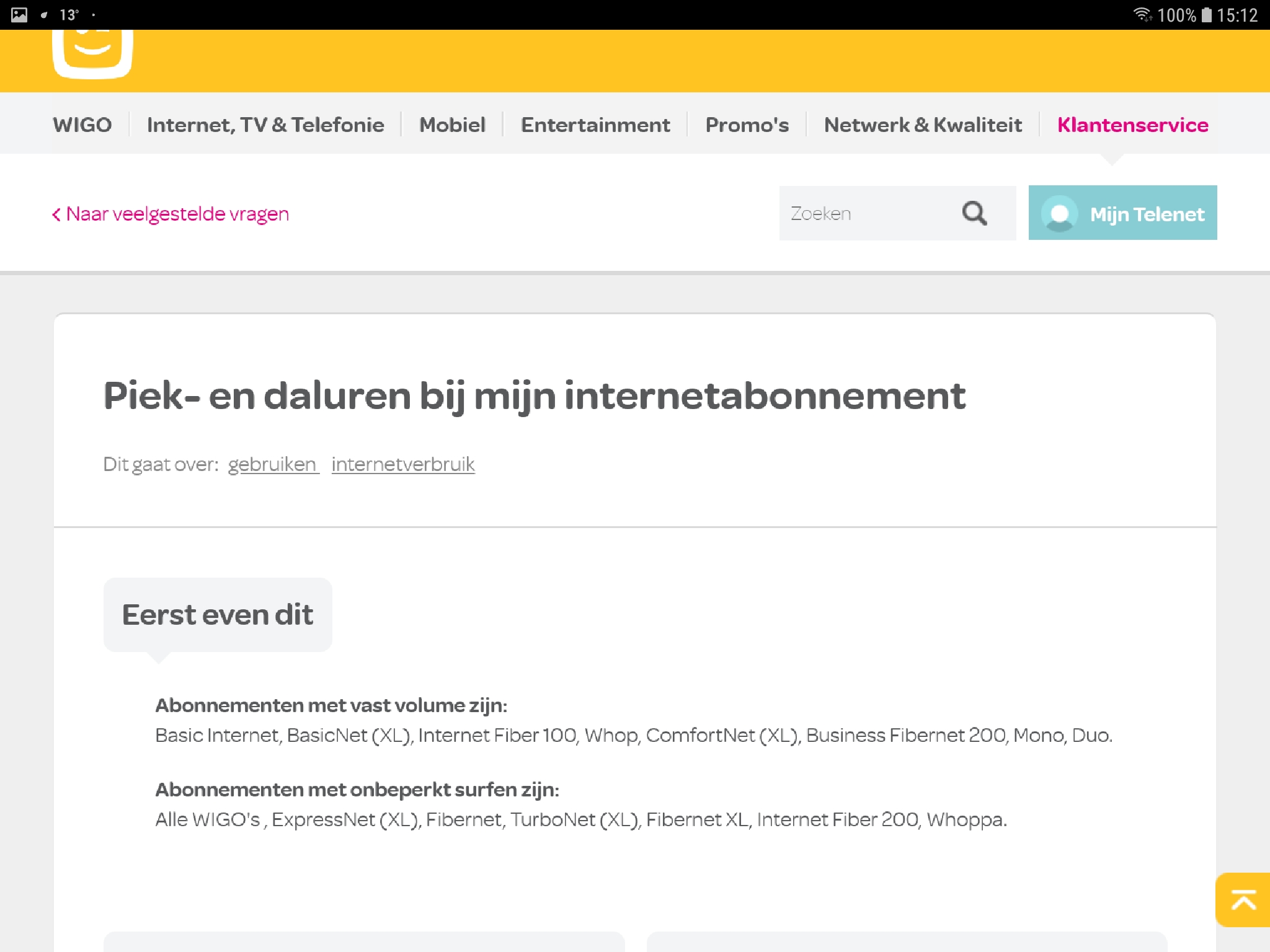
Task: Tap the scroll-to-top arrow button
Action: [x=1243, y=900]
